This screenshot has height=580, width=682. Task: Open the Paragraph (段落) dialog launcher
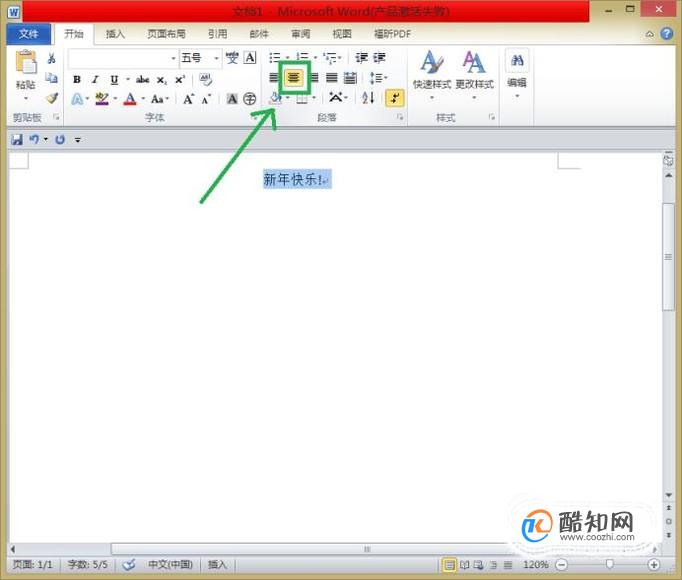click(x=400, y=117)
